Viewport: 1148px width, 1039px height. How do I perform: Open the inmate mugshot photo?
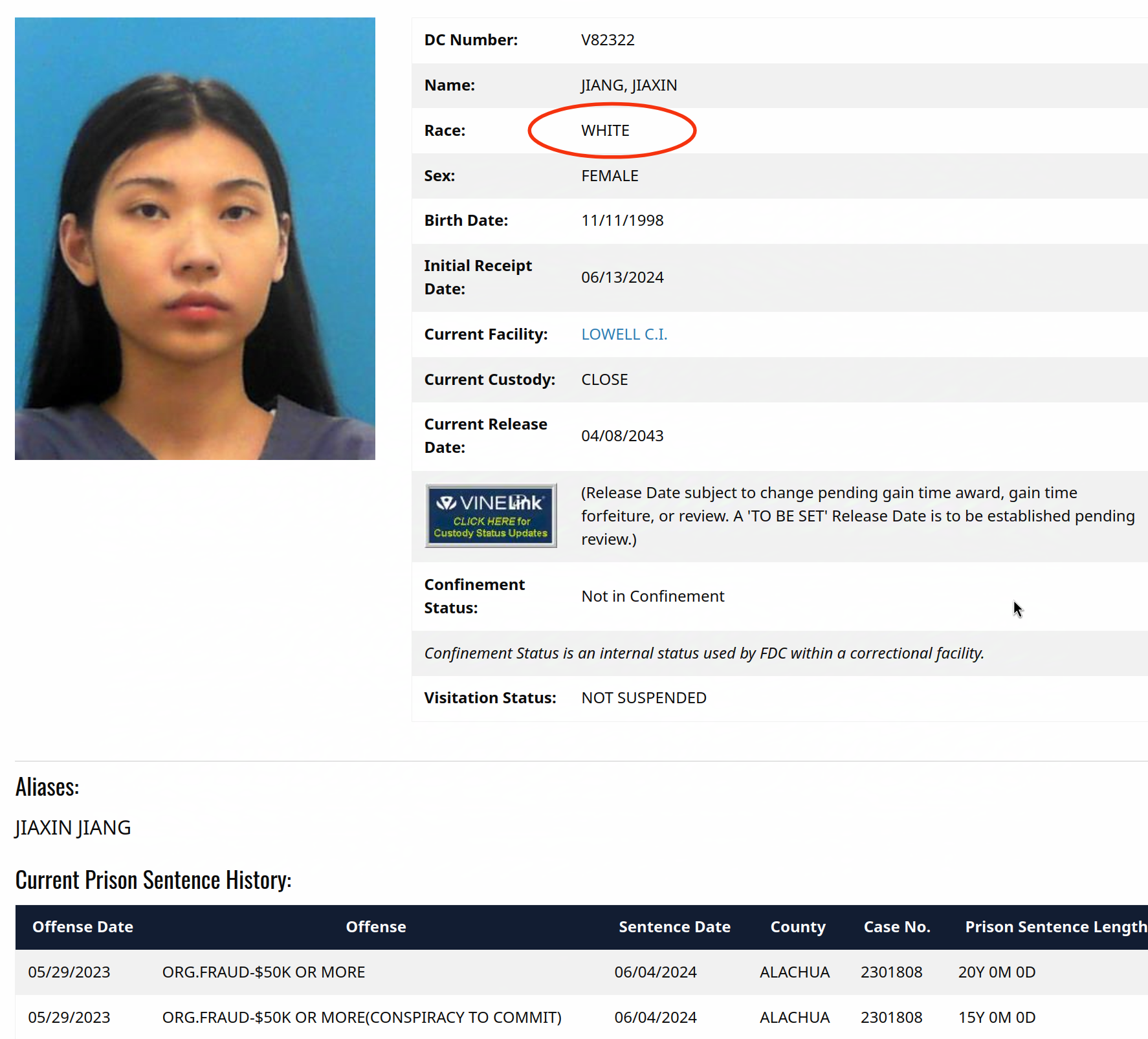point(195,239)
